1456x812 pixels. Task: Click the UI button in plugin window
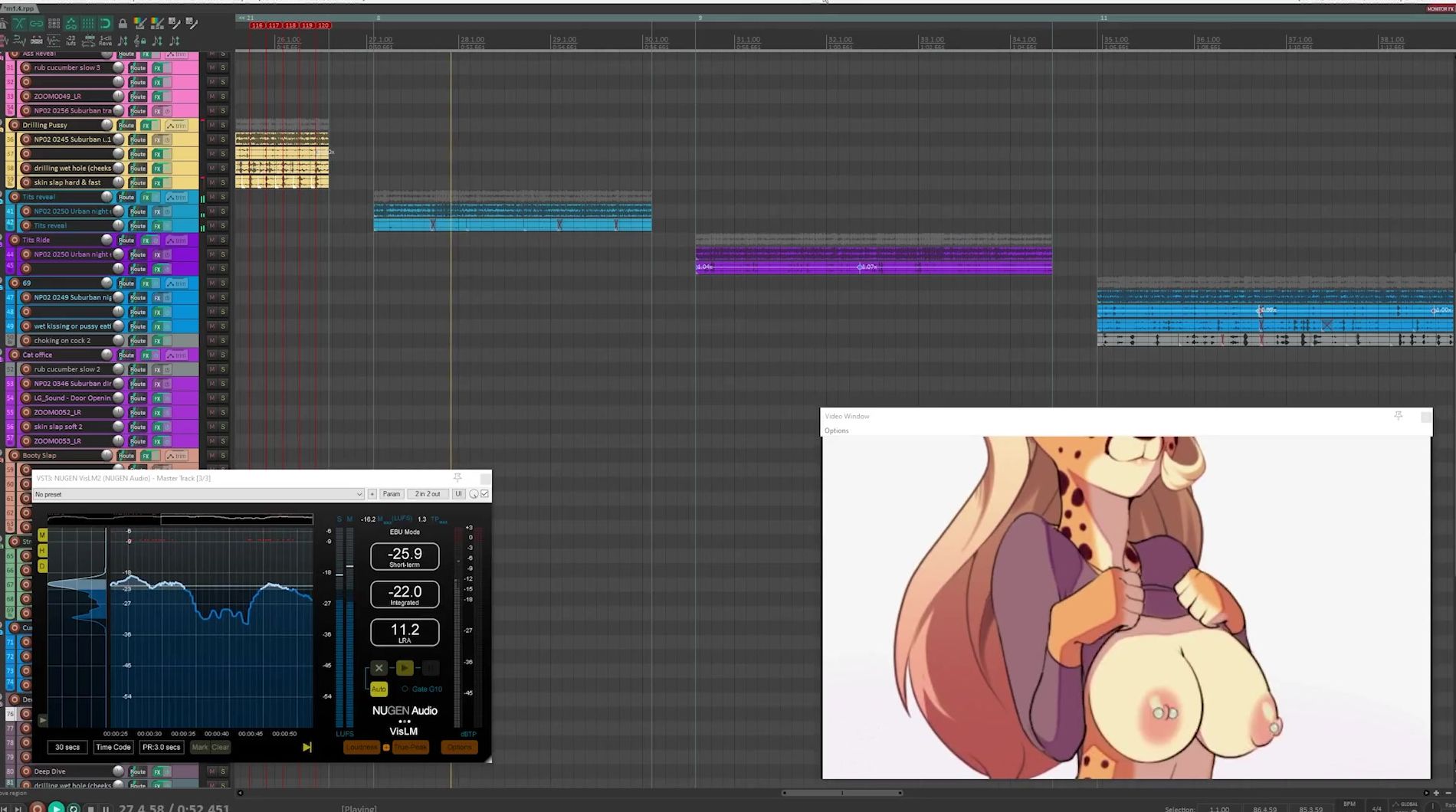pyautogui.click(x=458, y=494)
